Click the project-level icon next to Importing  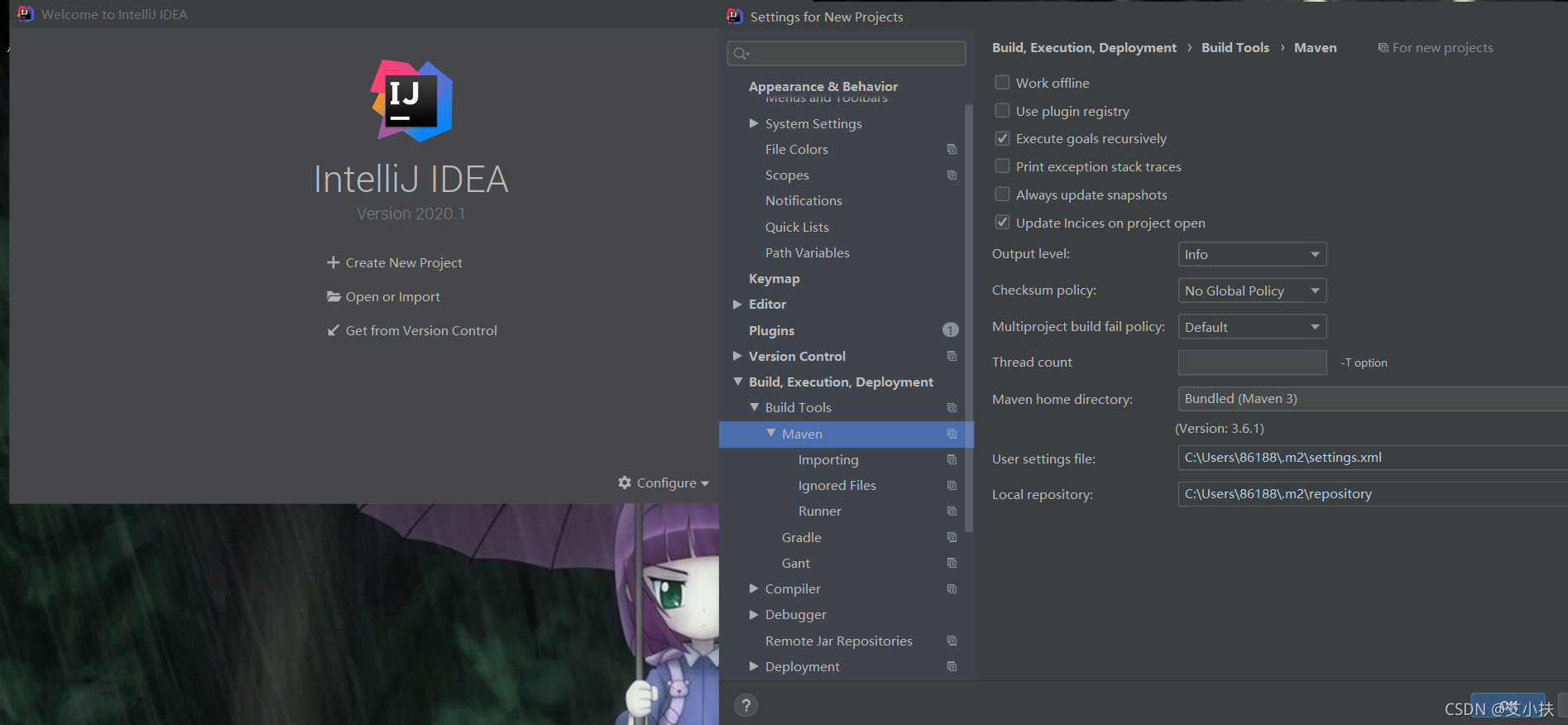tap(952, 459)
